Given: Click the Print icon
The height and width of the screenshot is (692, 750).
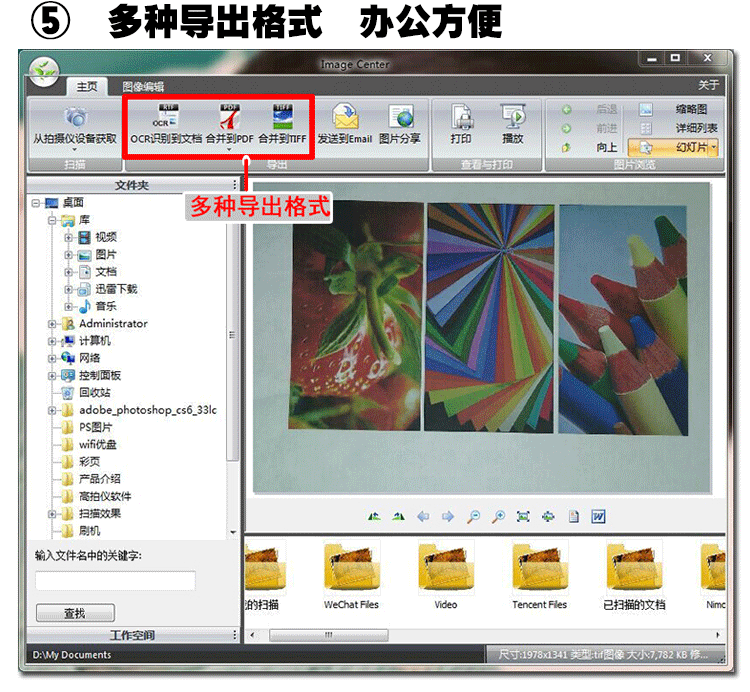Looking at the screenshot, I should point(461,116).
